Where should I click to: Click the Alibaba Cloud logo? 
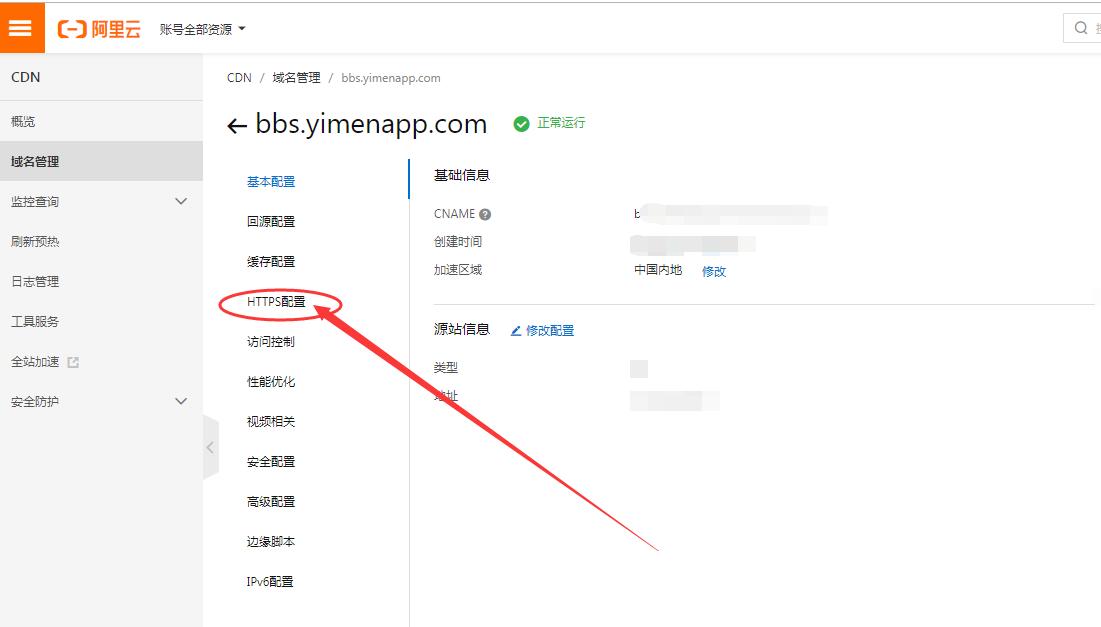[x=99, y=29]
